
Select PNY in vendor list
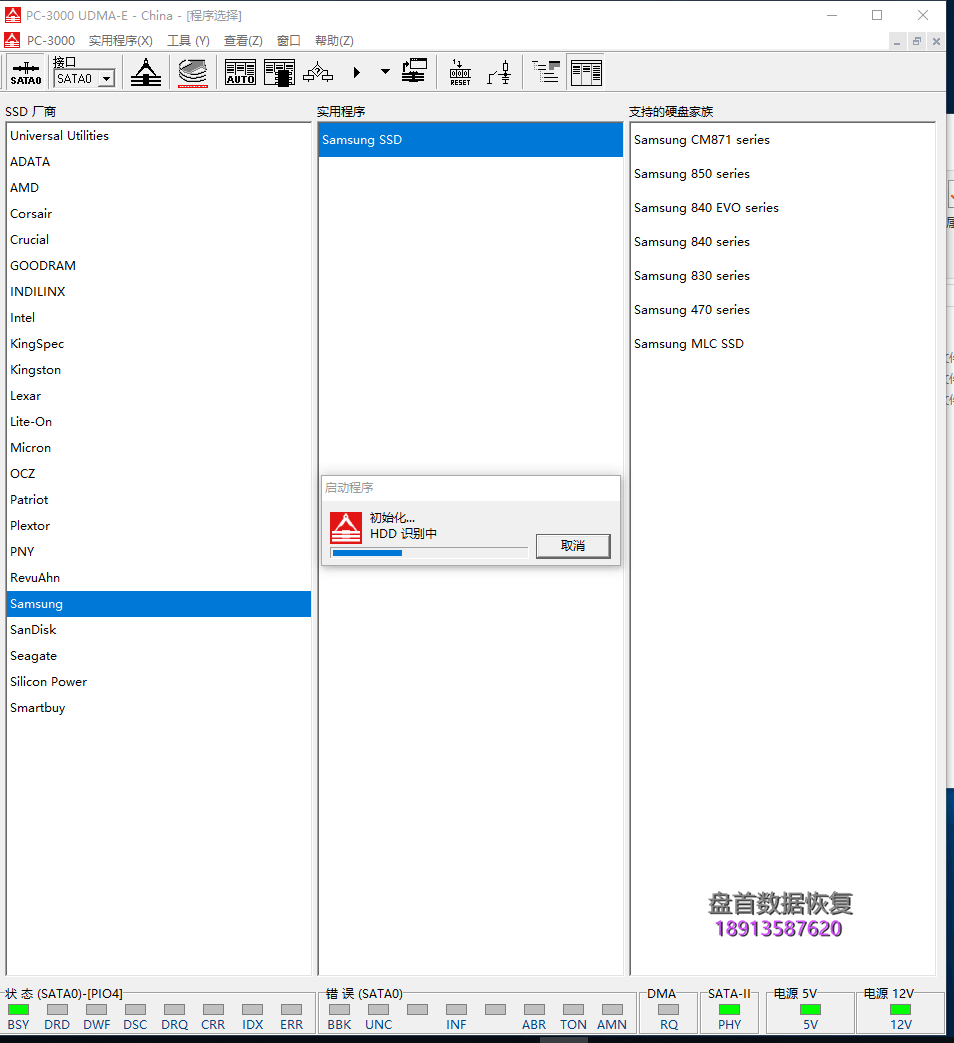[159, 551]
